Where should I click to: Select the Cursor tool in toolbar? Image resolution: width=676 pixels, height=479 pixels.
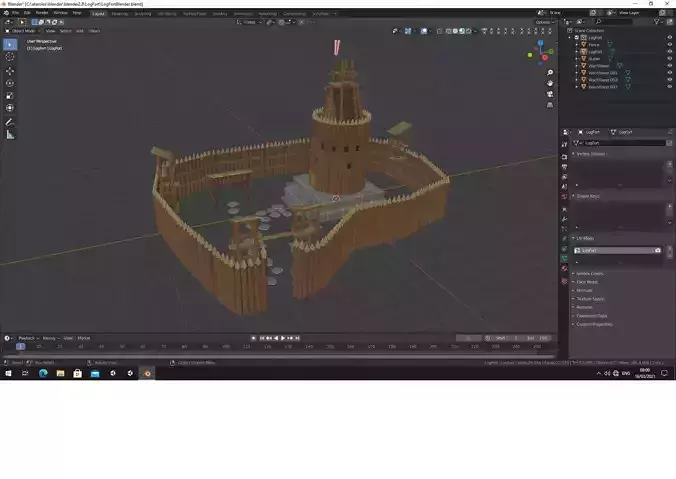click(x=10, y=57)
